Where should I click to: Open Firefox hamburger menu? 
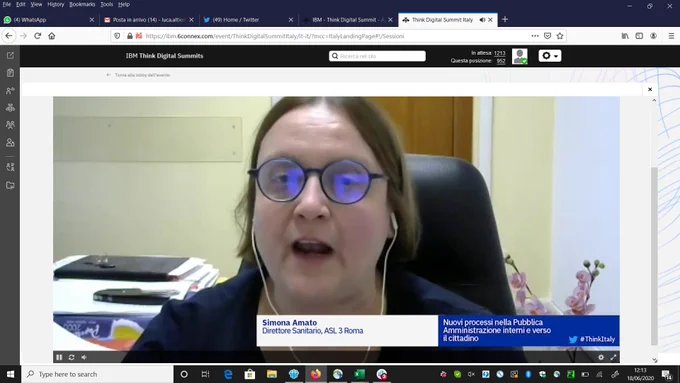pyautogui.click(x=671, y=36)
